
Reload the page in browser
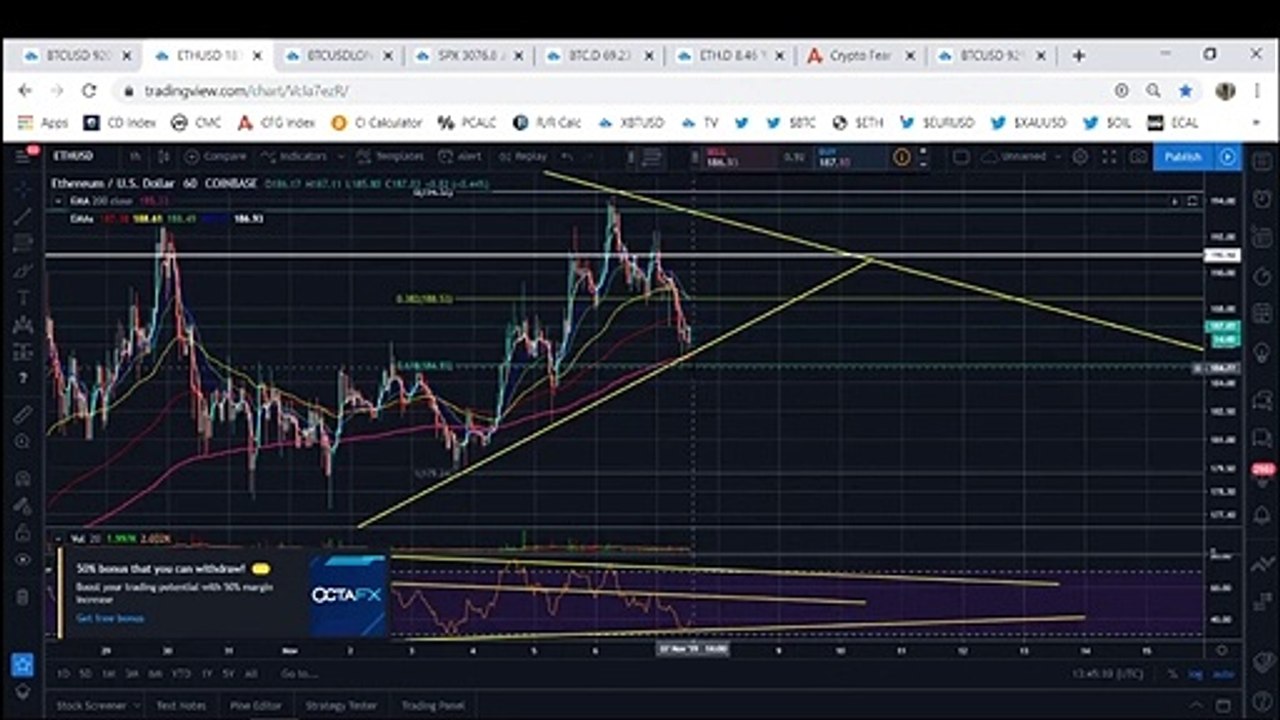click(x=89, y=91)
